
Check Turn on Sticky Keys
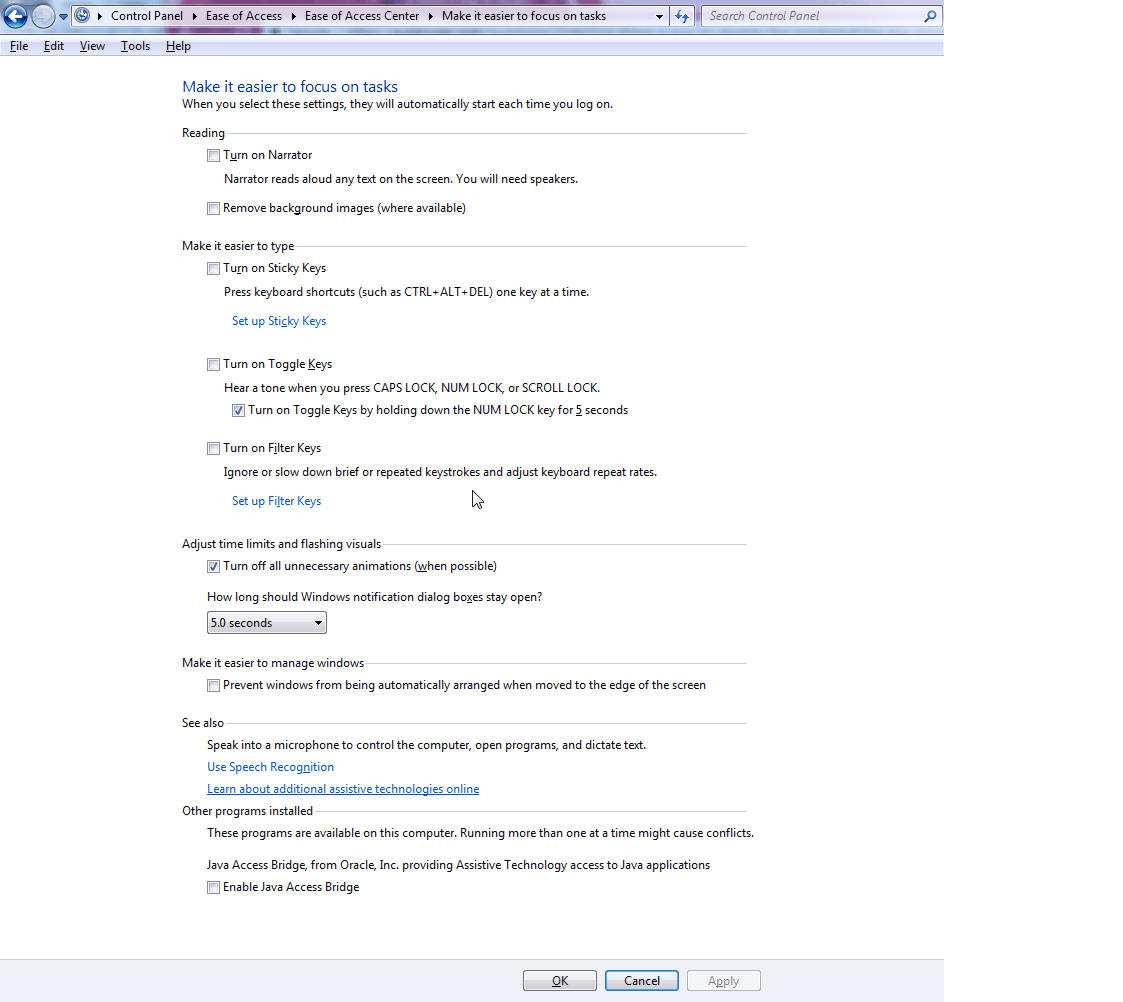(x=213, y=268)
